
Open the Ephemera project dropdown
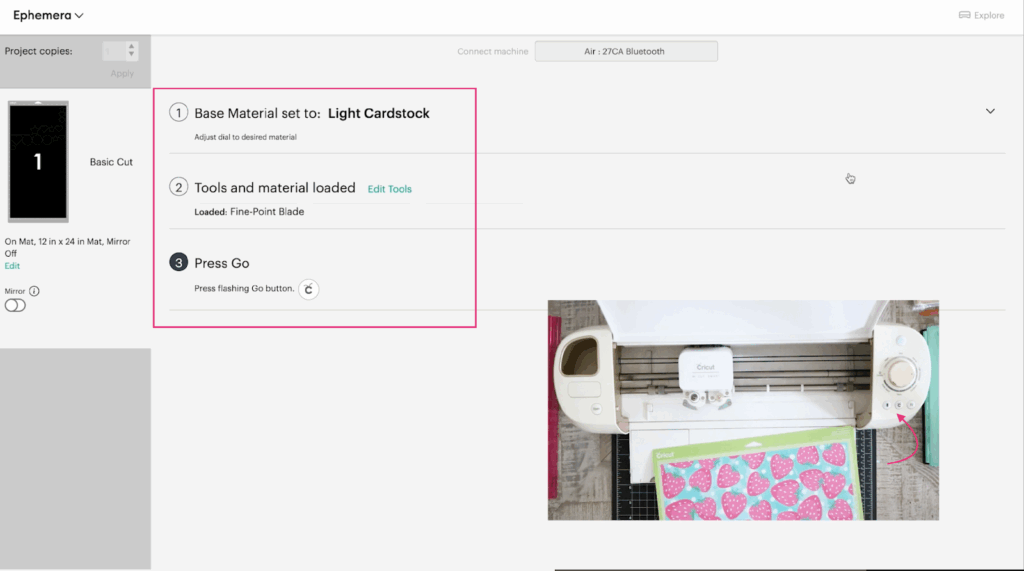tap(48, 15)
